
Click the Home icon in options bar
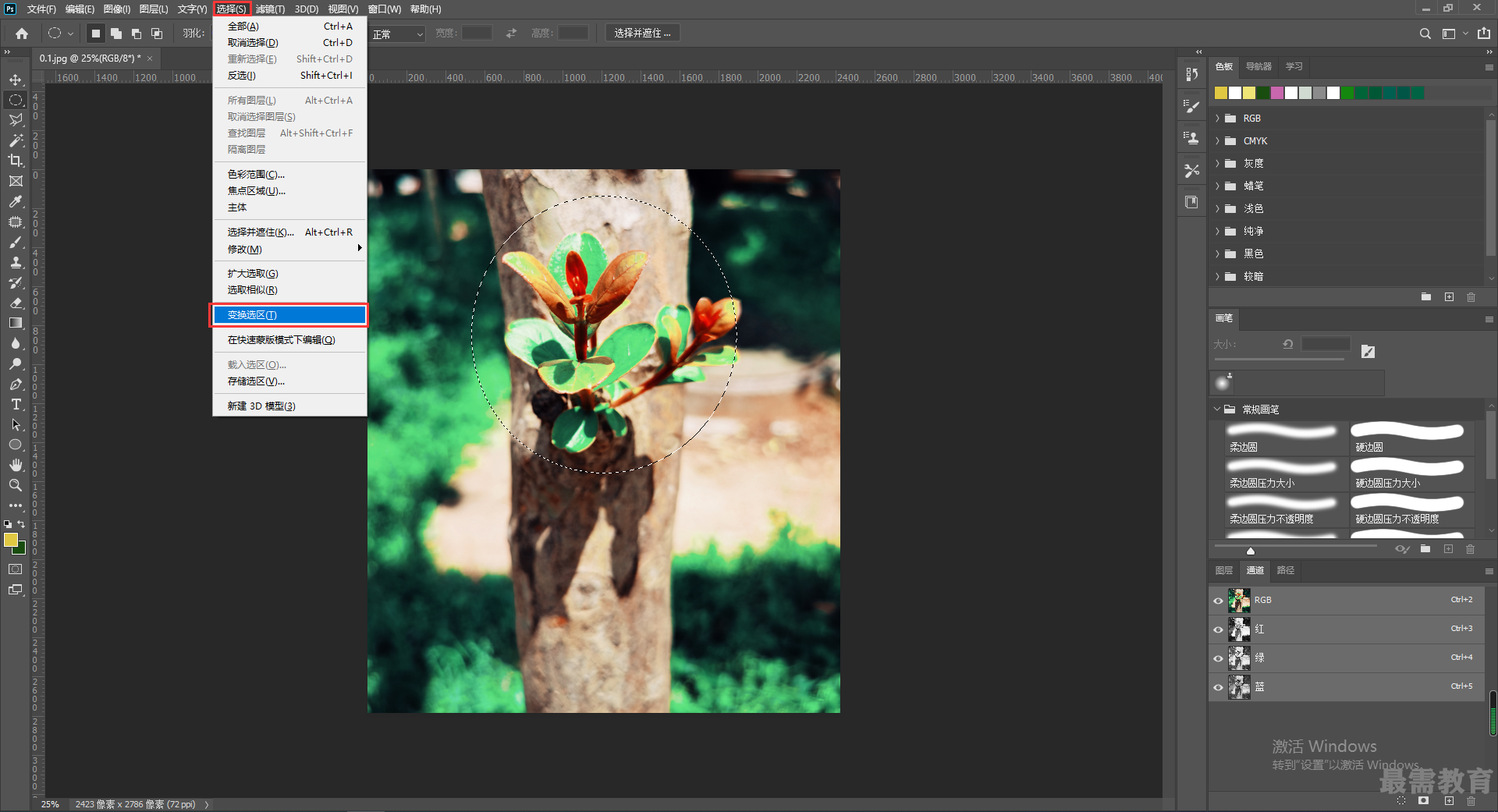click(22, 34)
